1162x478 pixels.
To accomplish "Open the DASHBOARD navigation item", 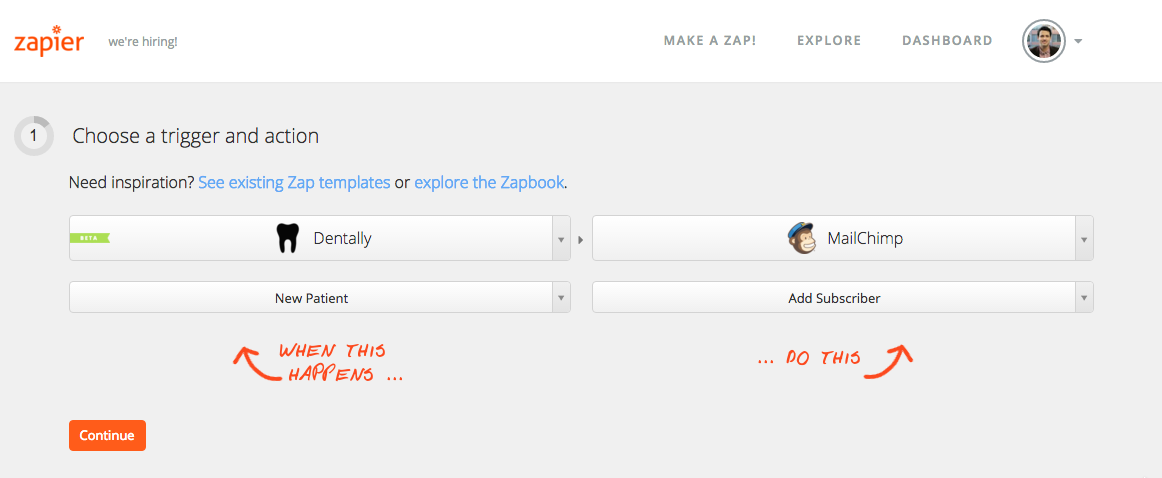I will (947, 41).
